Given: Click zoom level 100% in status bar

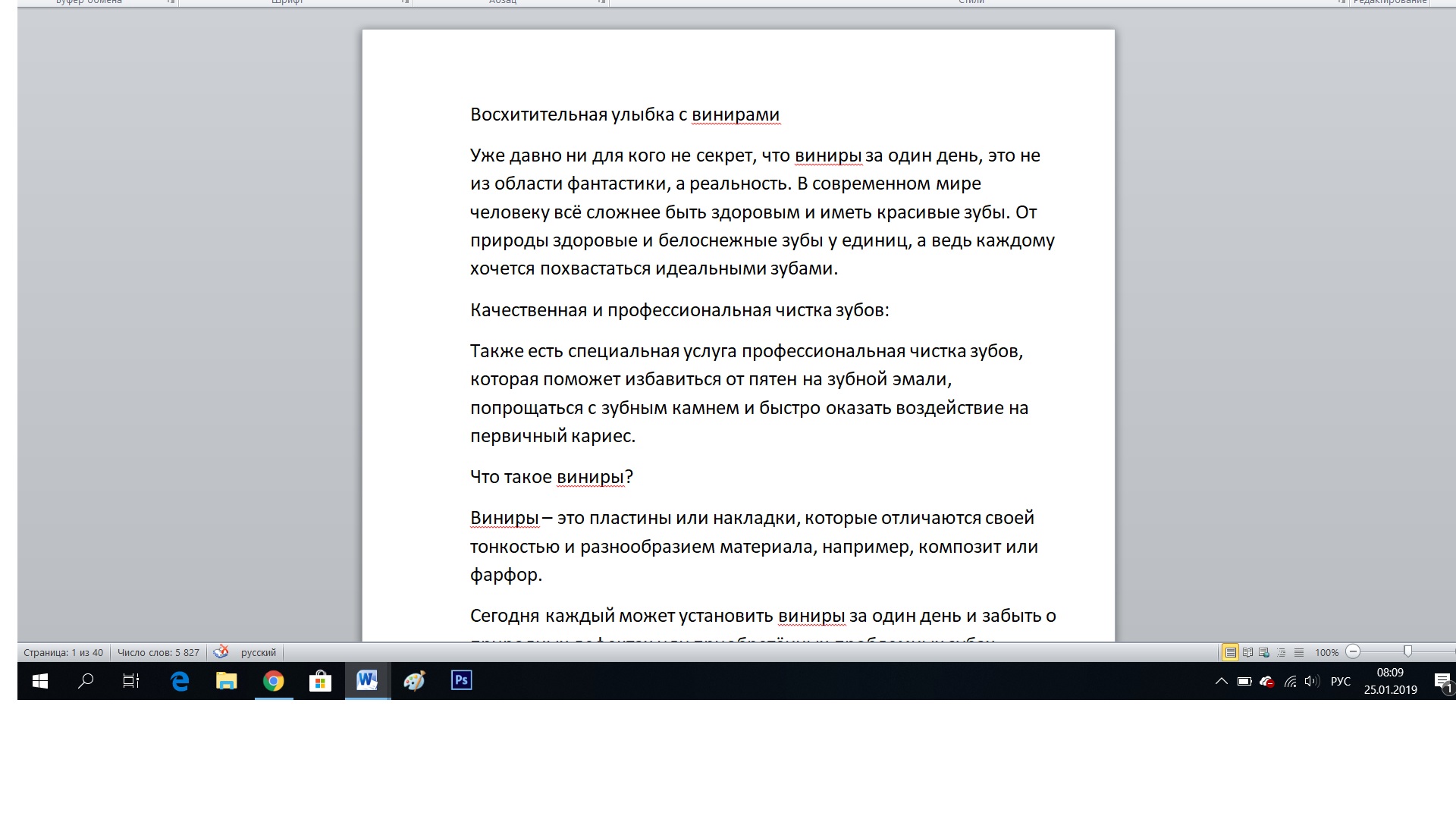Looking at the screenshot, I should [x=1327, y=652].
